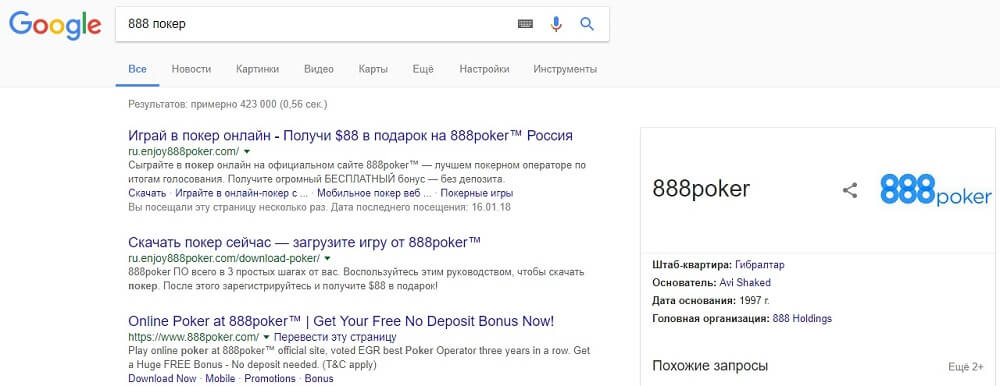
Task: Switch to the Картинки tab
Action: (257, 69)
